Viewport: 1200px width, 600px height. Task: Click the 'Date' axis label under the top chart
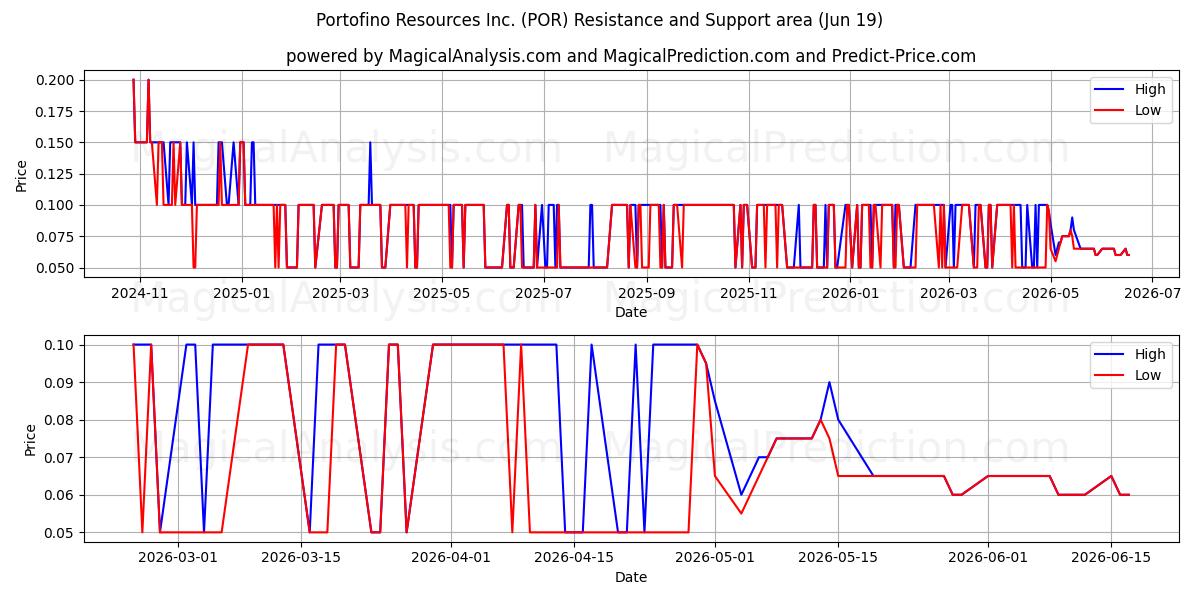click(631, 312)
